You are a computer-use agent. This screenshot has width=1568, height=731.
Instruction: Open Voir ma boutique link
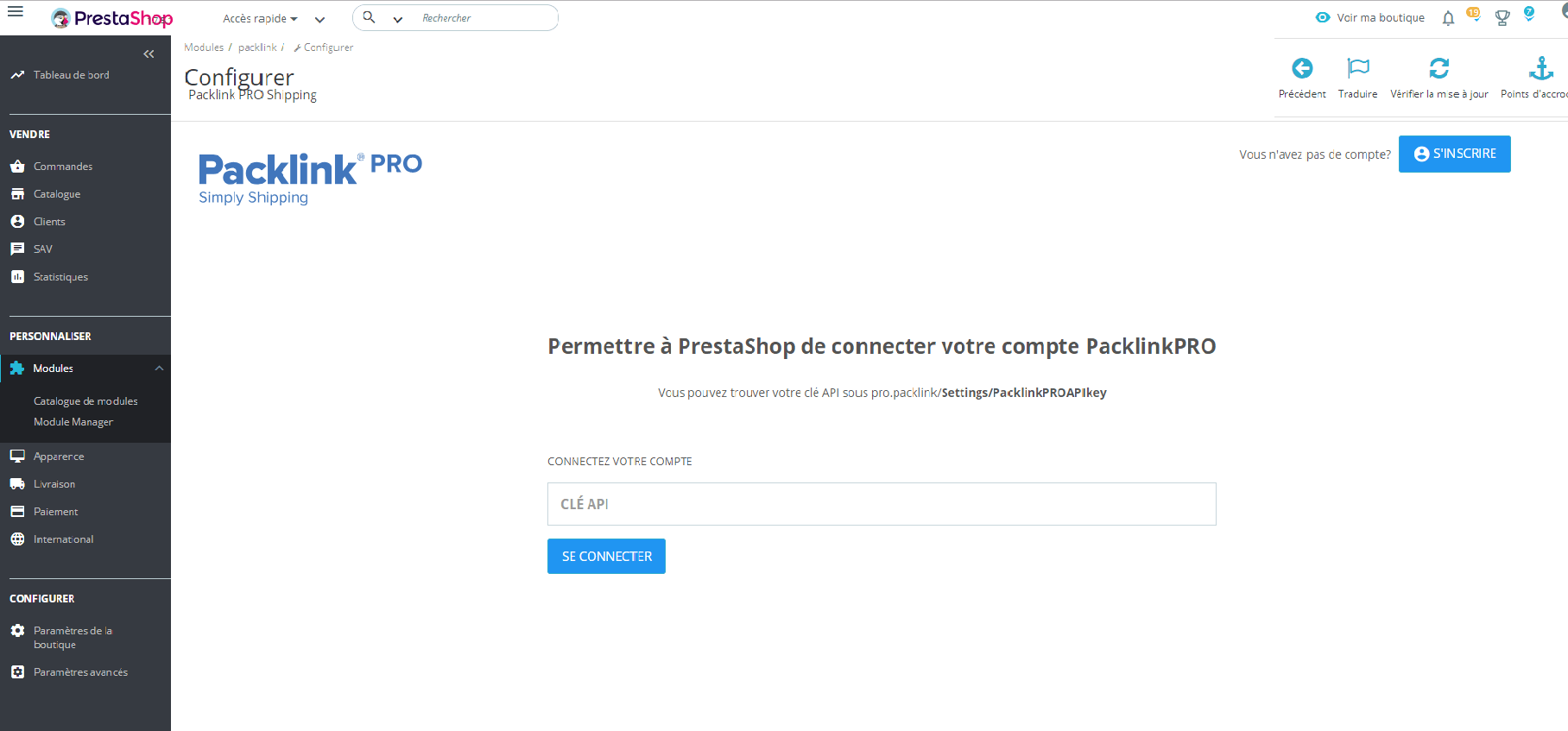point(1370,17)
